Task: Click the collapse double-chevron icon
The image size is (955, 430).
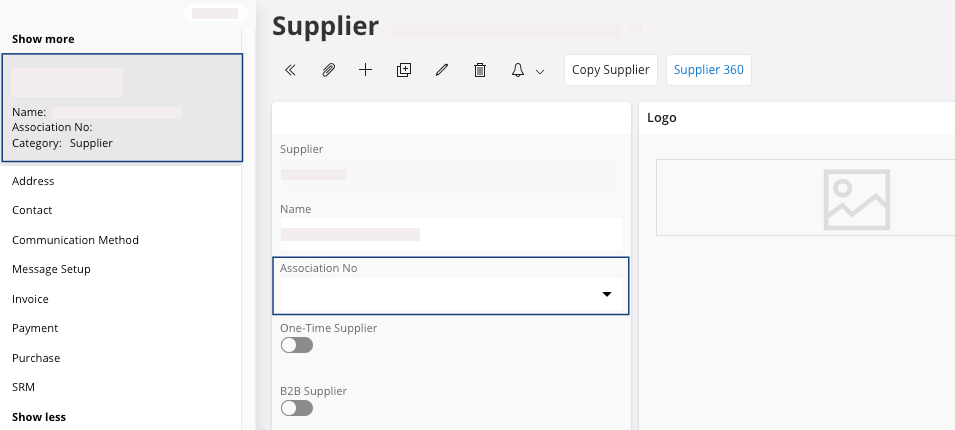Action: click(290, 70)
